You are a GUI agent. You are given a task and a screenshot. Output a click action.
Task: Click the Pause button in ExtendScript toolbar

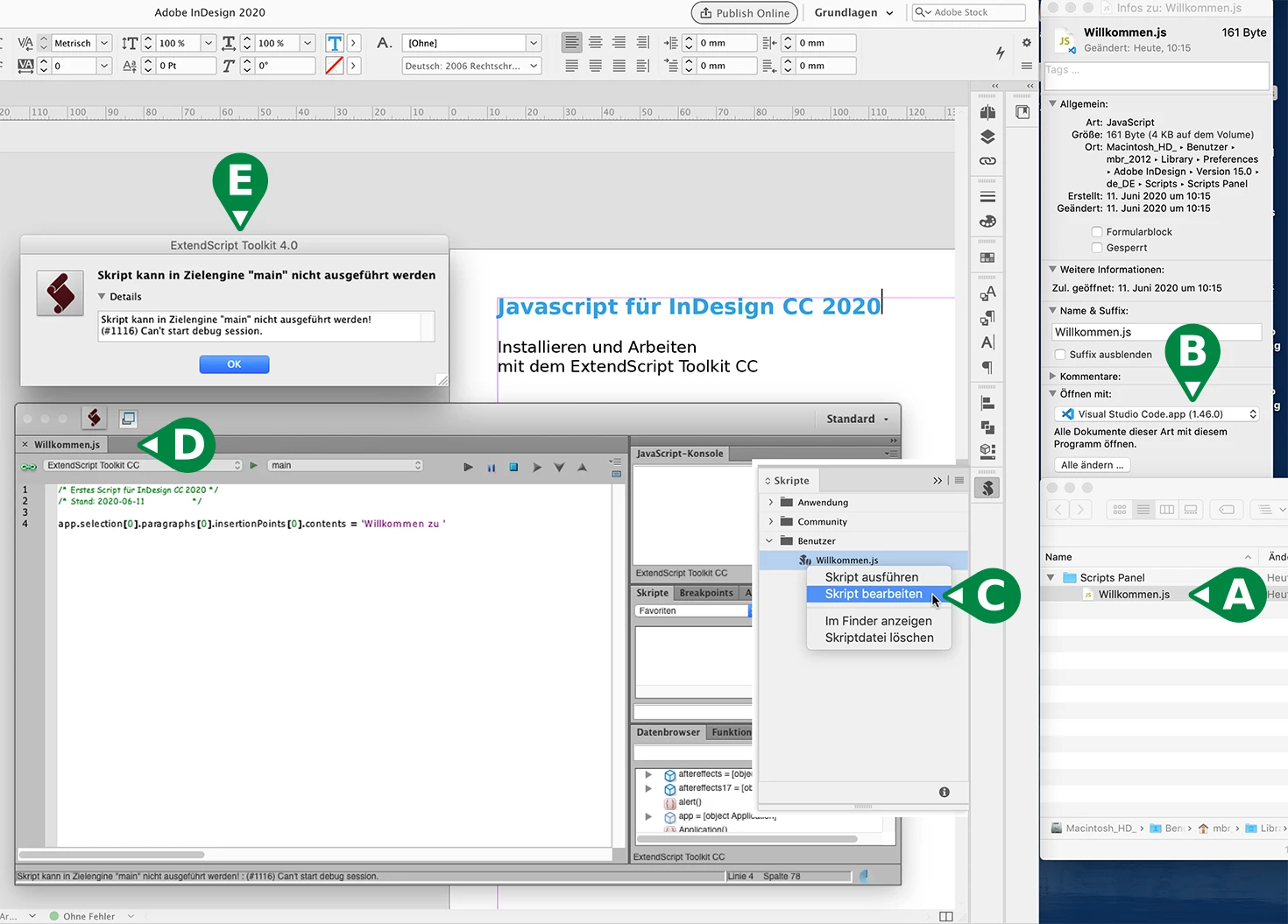tap(492, 467)
